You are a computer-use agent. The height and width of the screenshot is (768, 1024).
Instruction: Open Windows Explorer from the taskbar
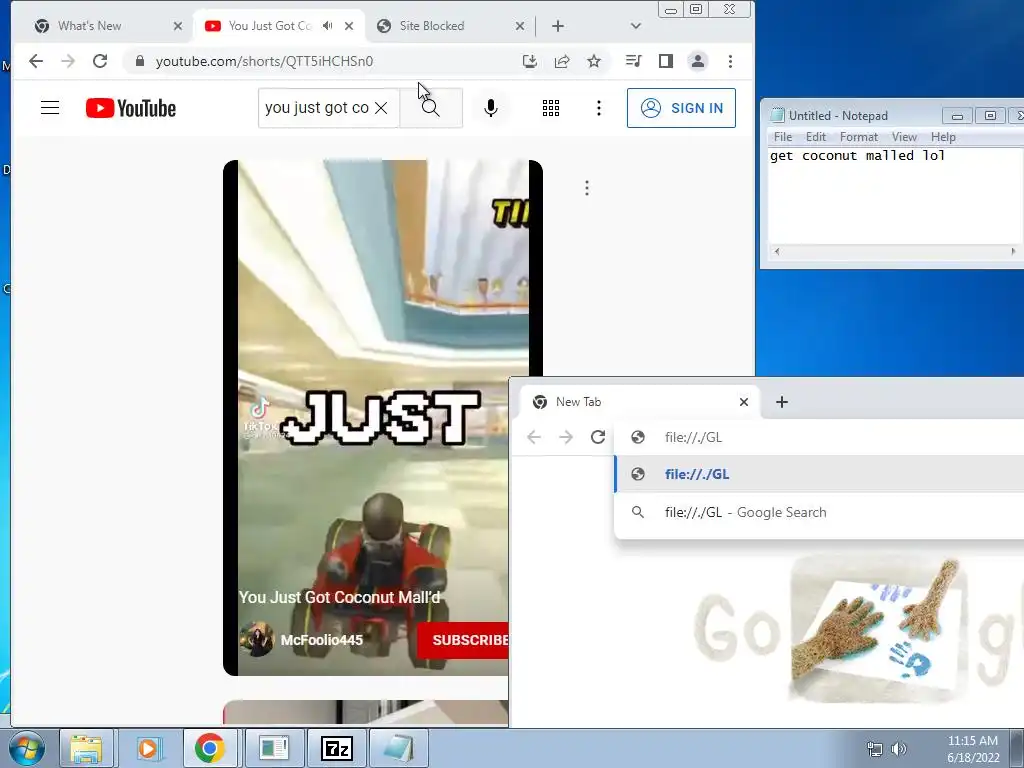86,748
